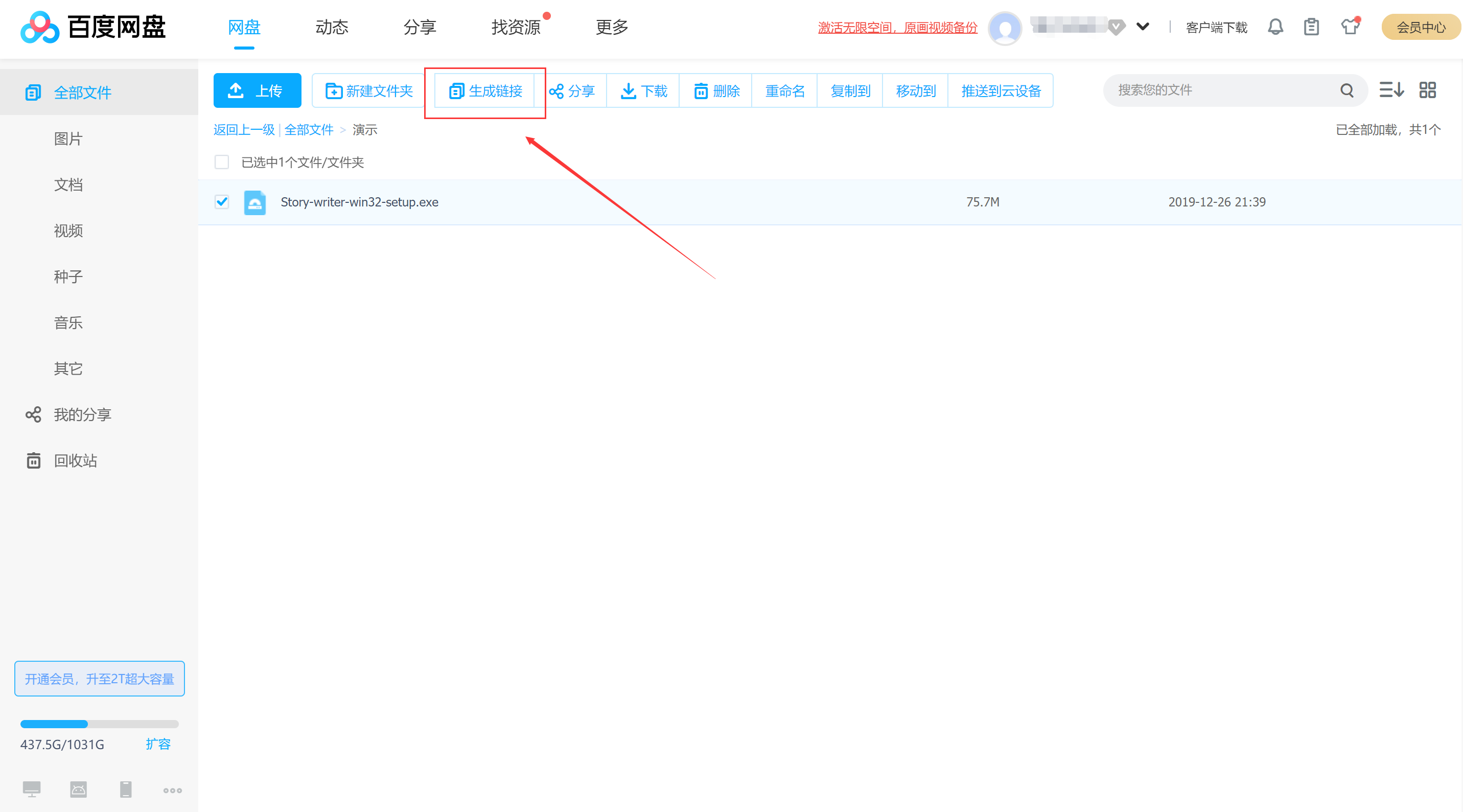Open the clipboard task list icon

click(x=1311, y=27)
